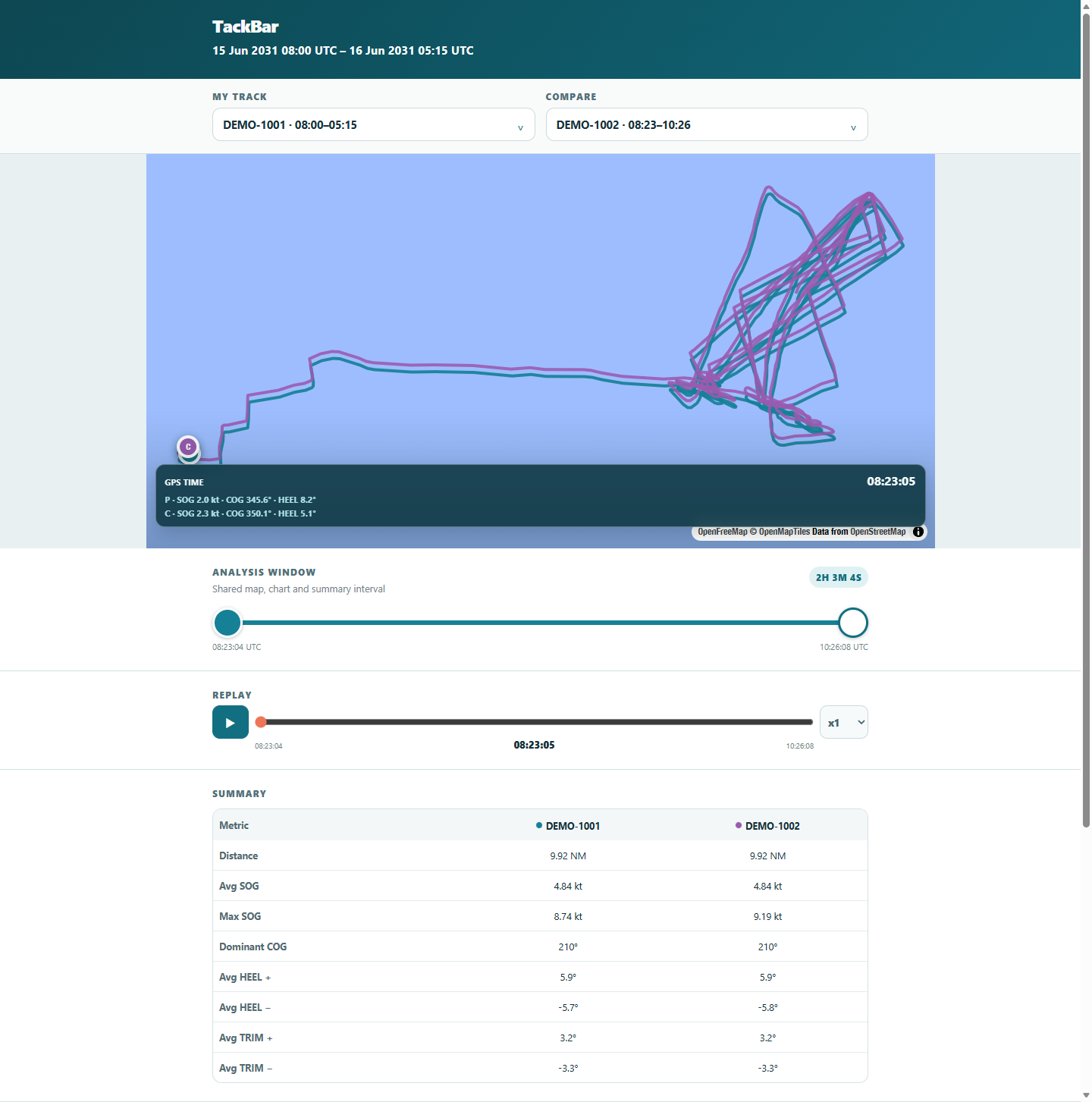Screen dimensions: 1092x1102
Task: Open the My Track dropdown DEMO-1001
Action: pos(373,124)
